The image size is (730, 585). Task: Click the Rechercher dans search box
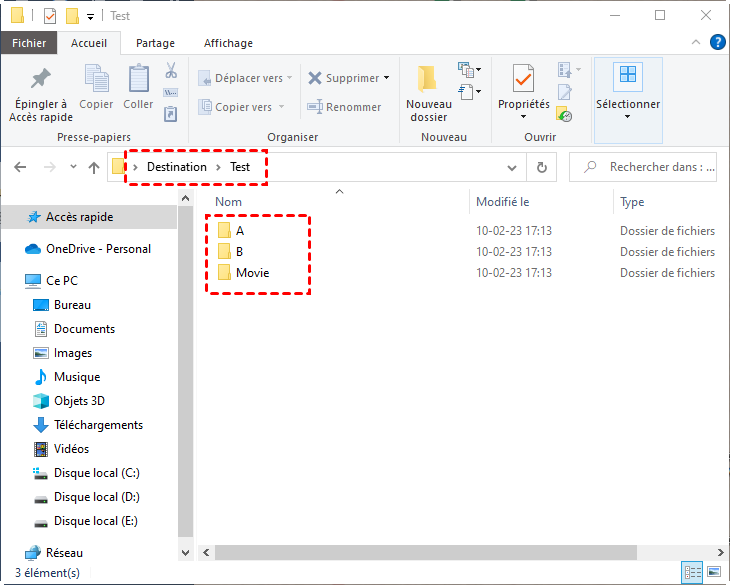pyautogui.click(x=642, y=167)
